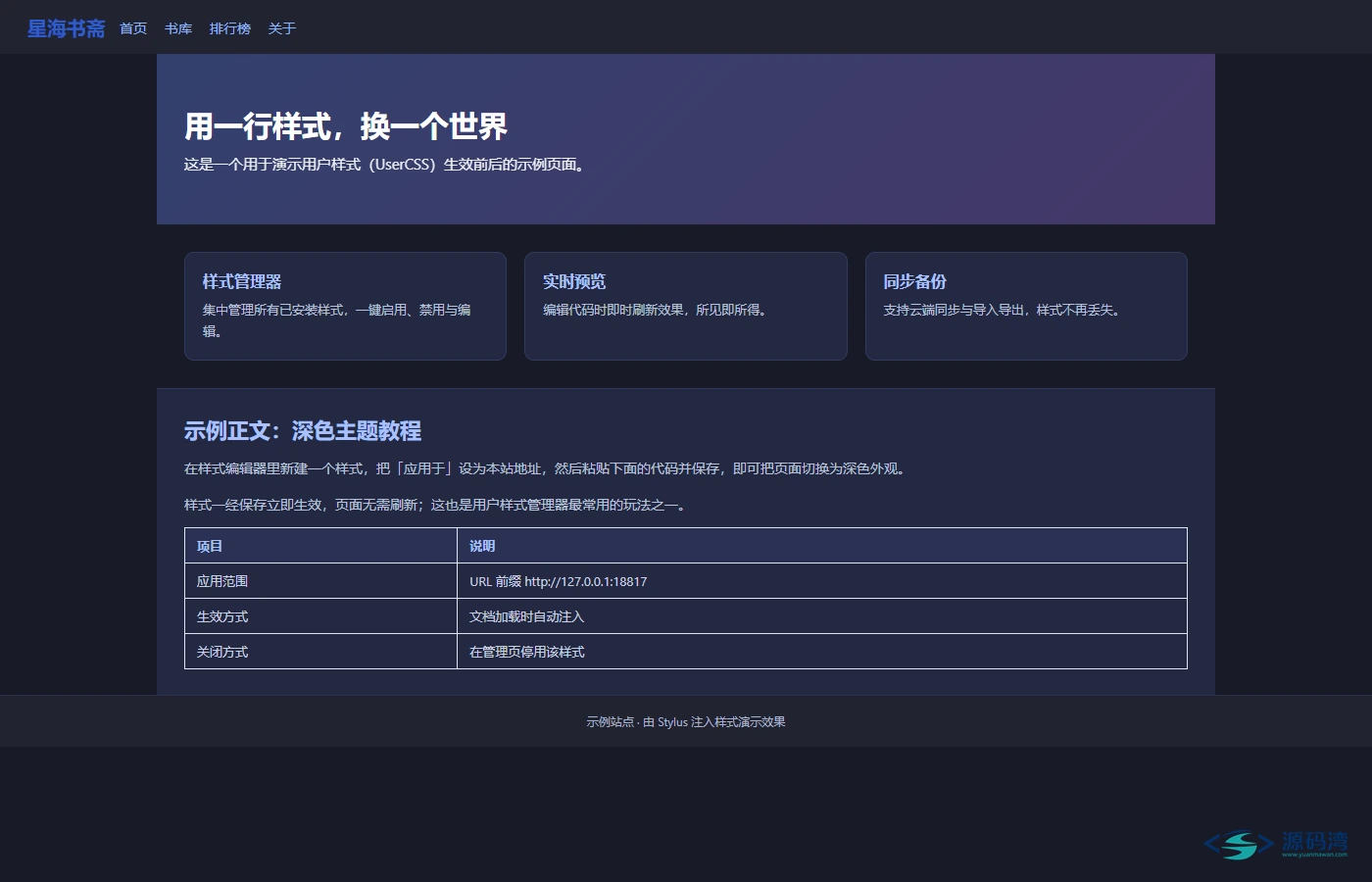Click the 同步备份 card title
Screen dimensions: 1372x882
[914, 281]
